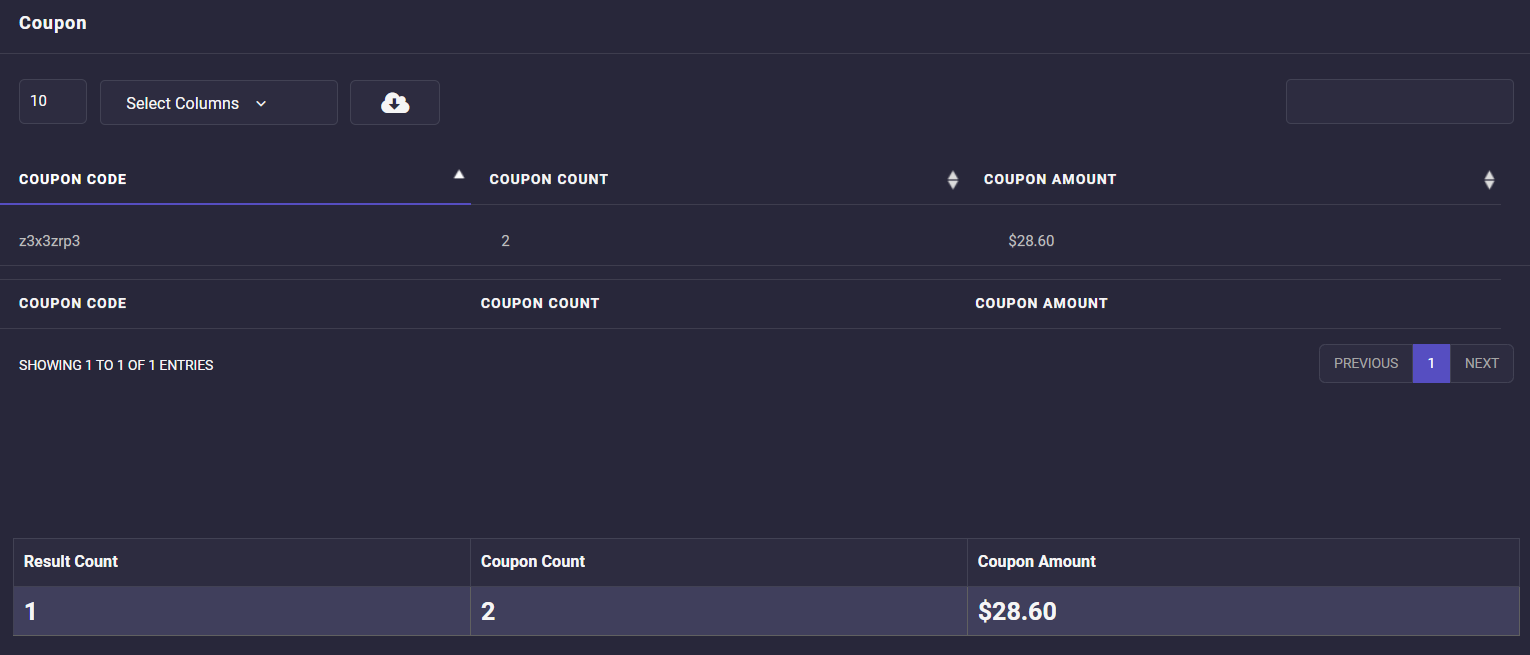Click the $28.60 amount in the table row

coord(1031,241)
